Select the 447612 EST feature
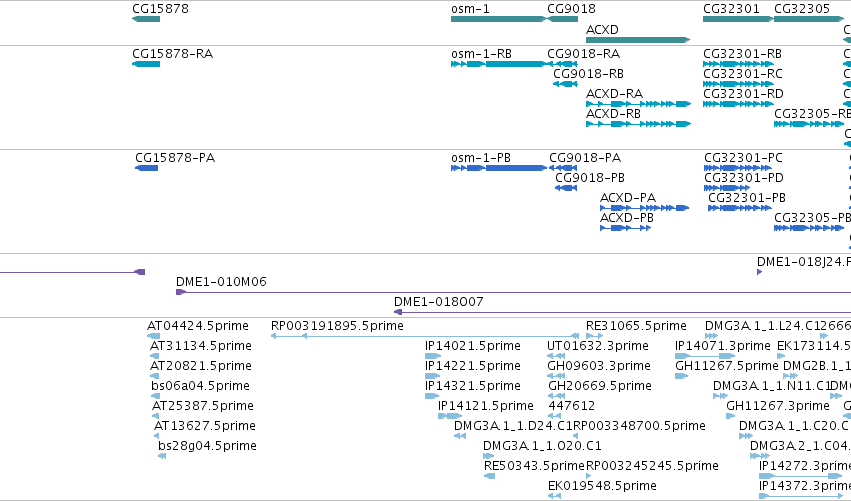 coord(555,416)
